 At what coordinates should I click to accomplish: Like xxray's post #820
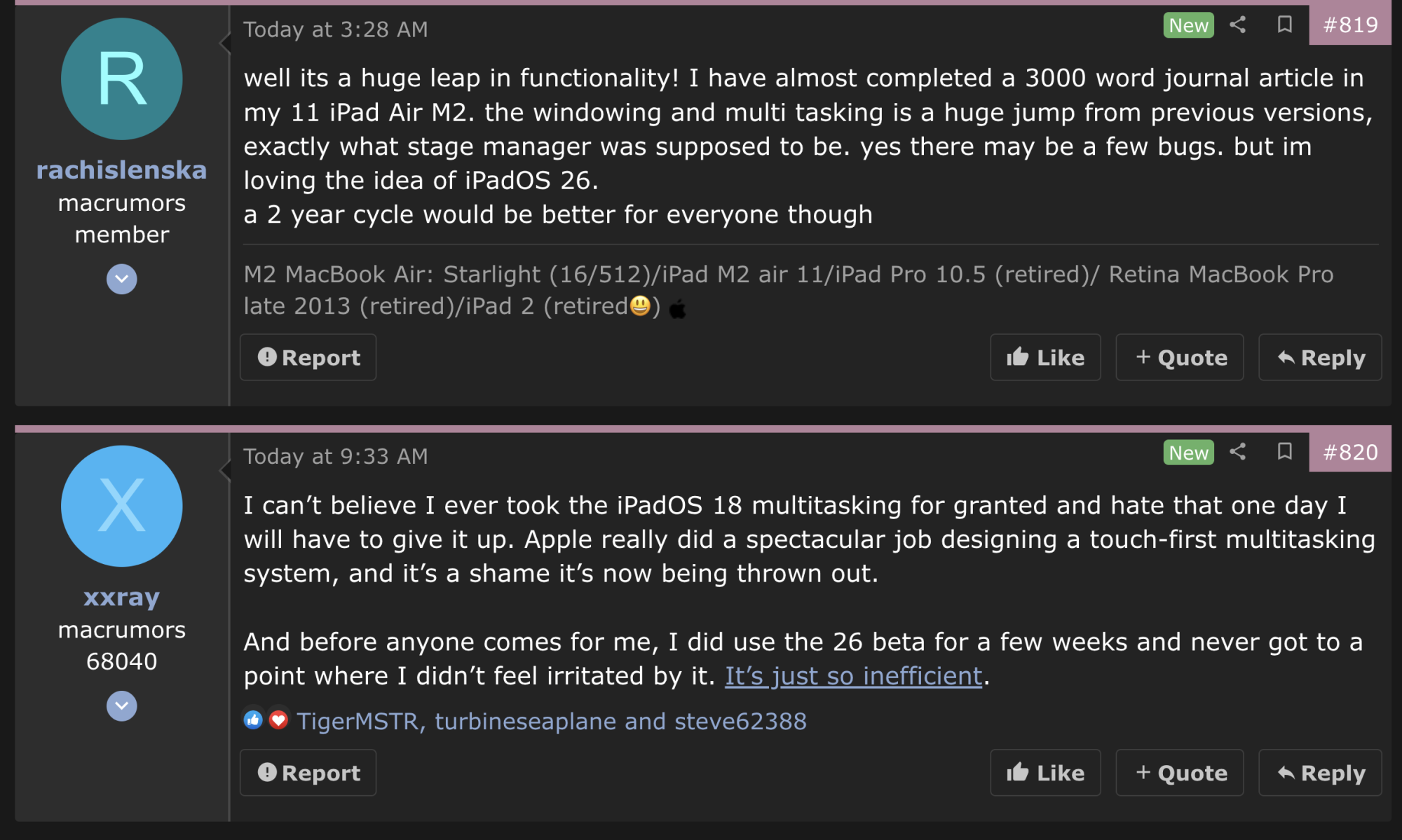pos(1045,773)
